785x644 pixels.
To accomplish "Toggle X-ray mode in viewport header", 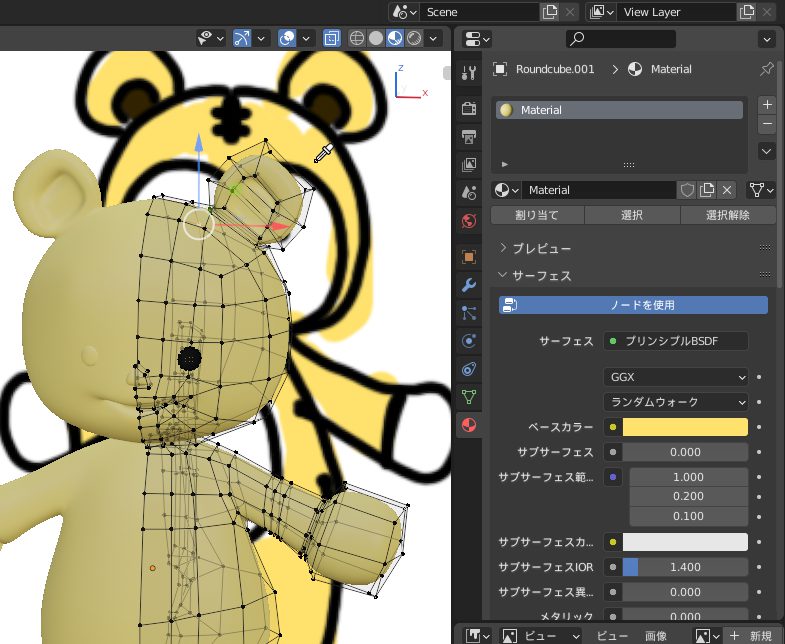I will coord(332,38).
